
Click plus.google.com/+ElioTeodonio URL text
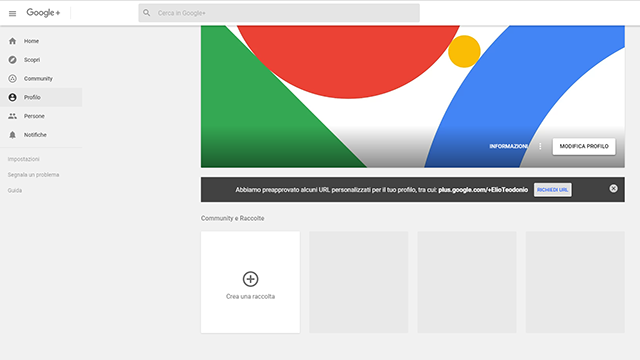[483, 190]
